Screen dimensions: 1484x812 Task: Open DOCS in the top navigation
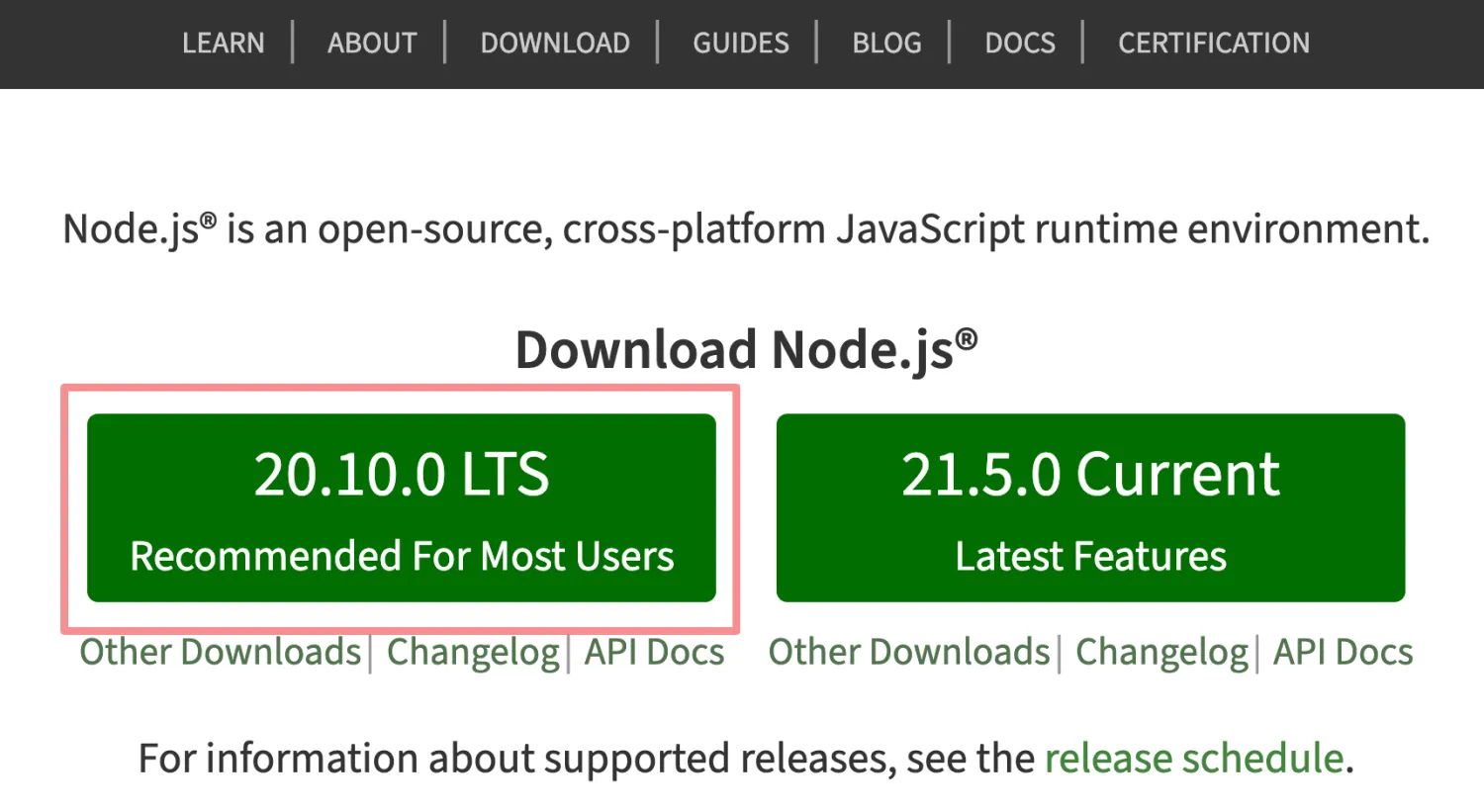click(x=1020, y=43)
